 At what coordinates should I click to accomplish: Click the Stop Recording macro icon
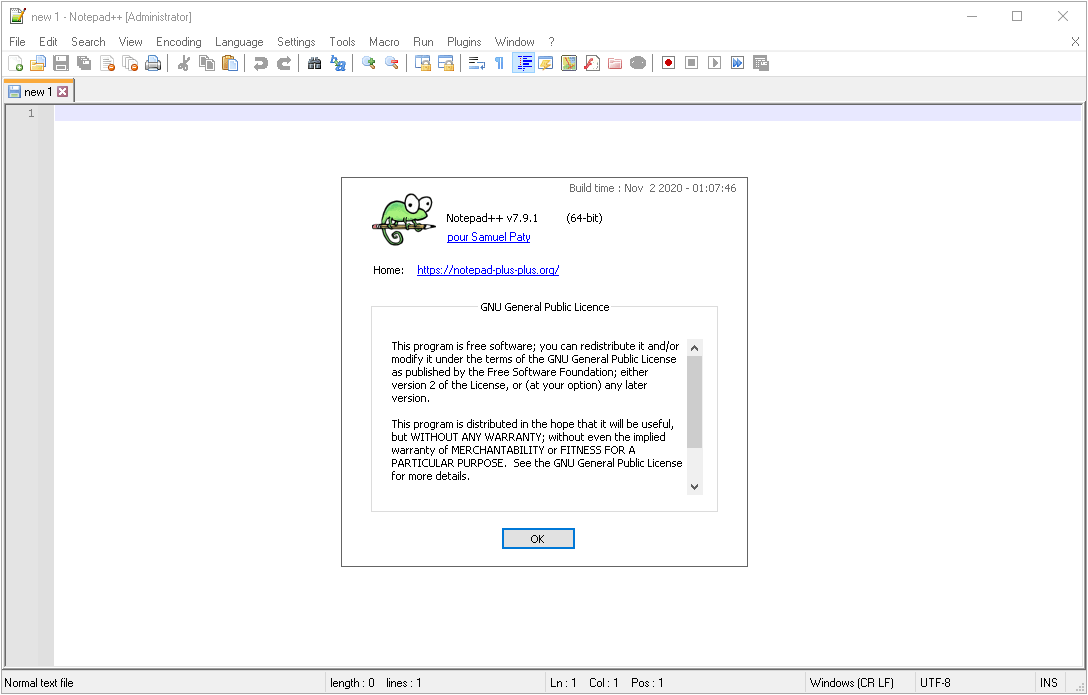pos(691,63)
